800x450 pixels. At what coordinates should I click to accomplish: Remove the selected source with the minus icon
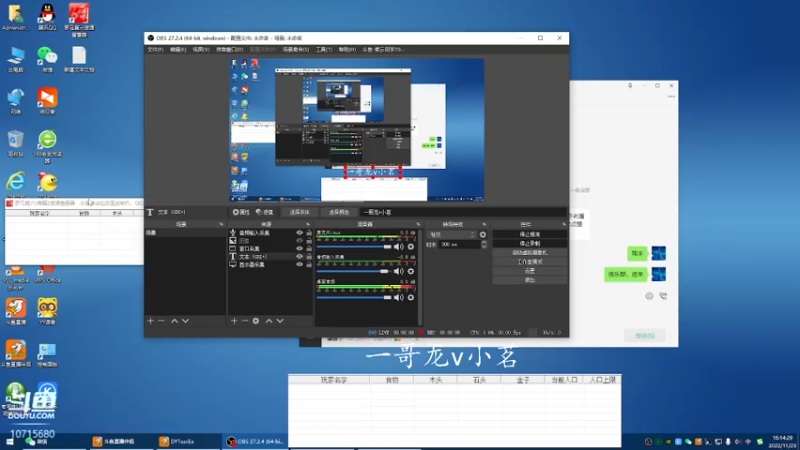coord(244,321)
